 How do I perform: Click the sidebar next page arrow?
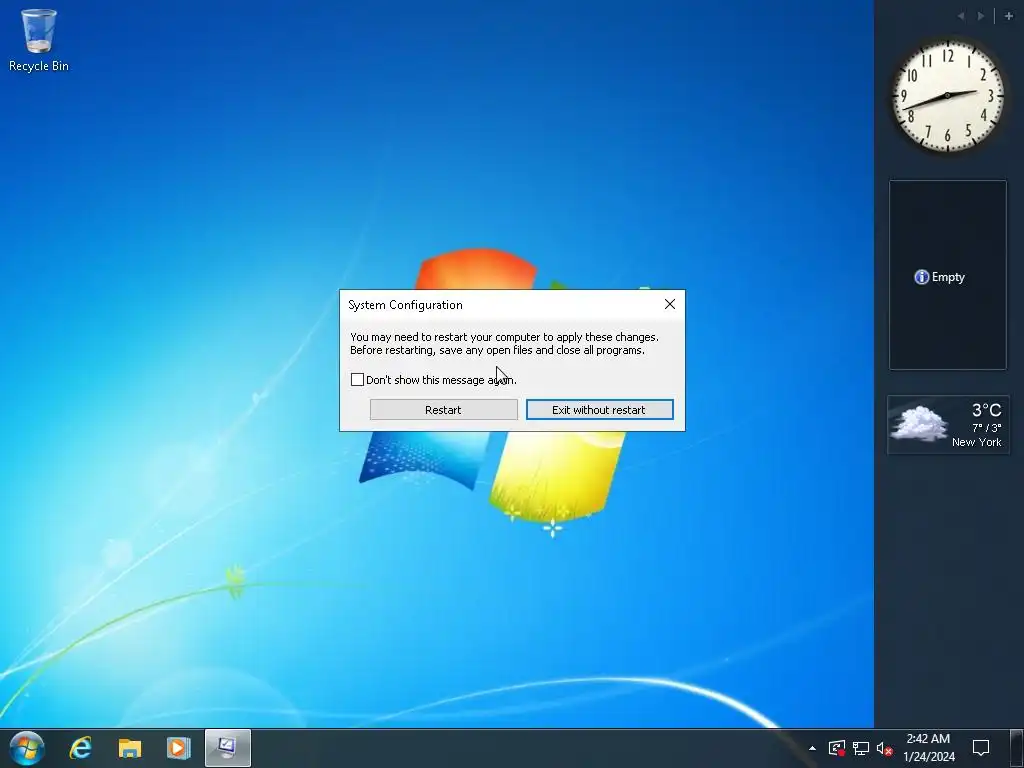(981, 16)
